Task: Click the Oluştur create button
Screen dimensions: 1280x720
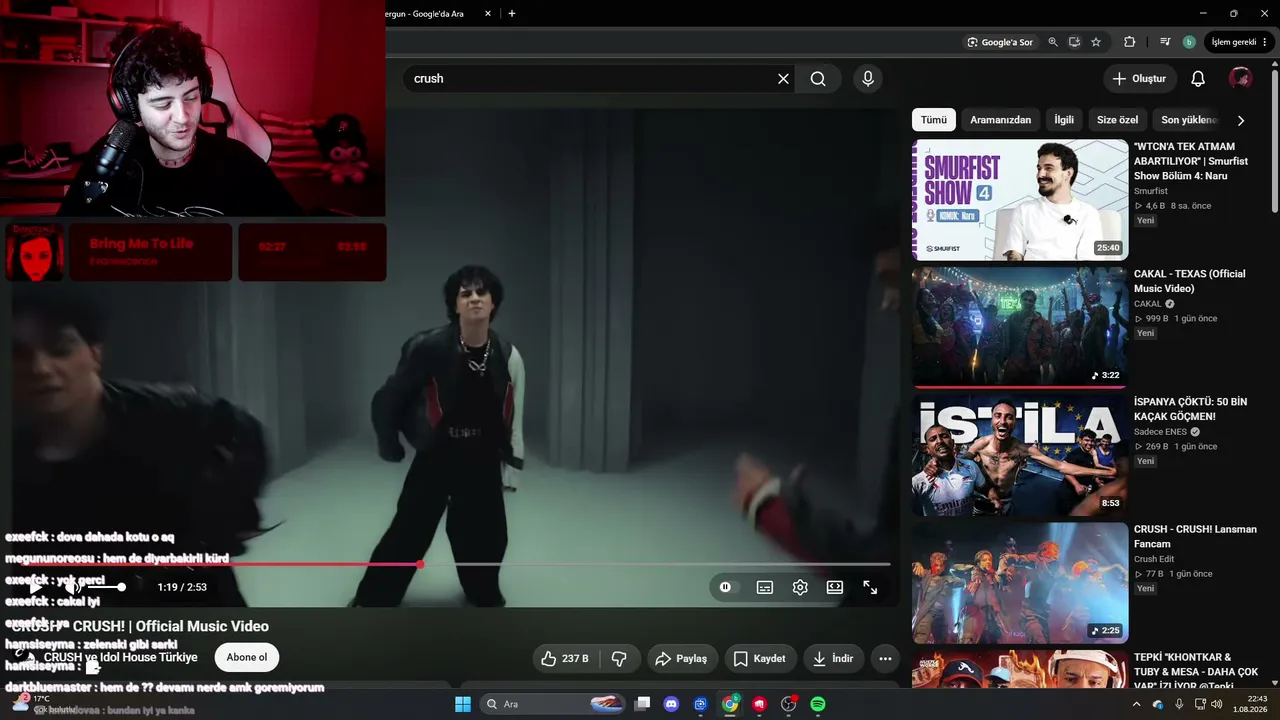Action: (x=1139, y=79)
